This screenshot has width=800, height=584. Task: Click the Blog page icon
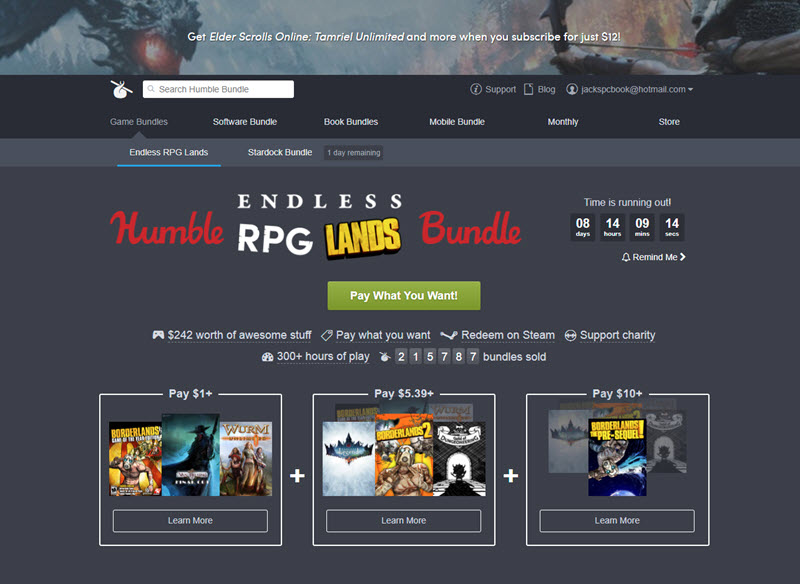[529, 89]
